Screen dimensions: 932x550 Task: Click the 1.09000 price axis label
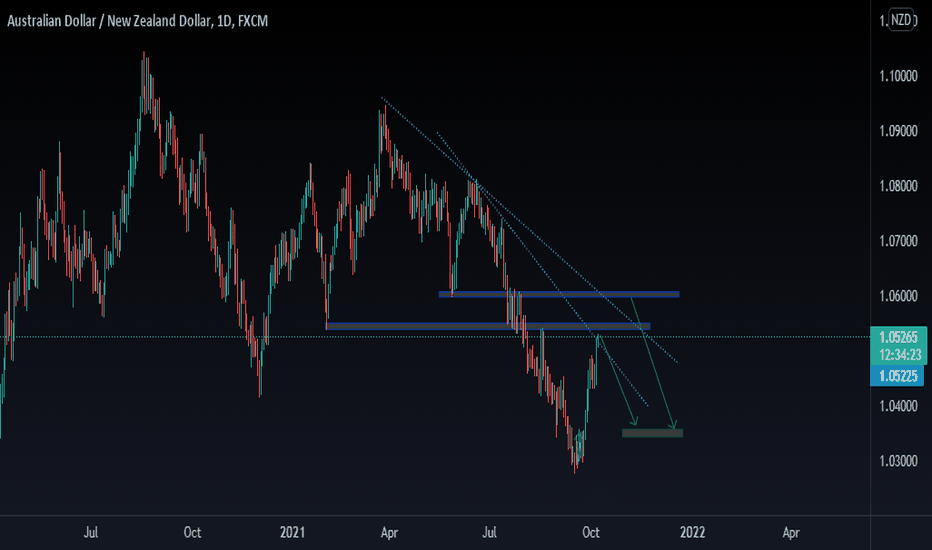(x=898, y=131)
